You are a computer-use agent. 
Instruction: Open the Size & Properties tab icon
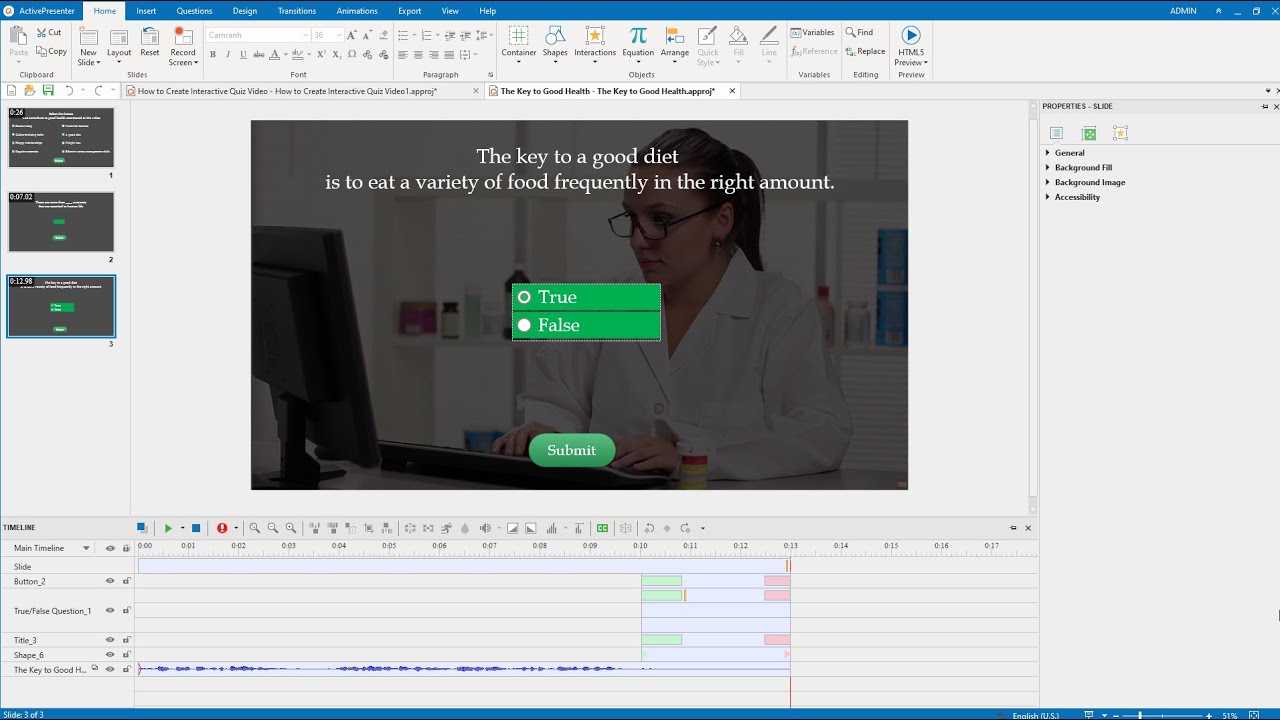click(x=1089, y=133)
